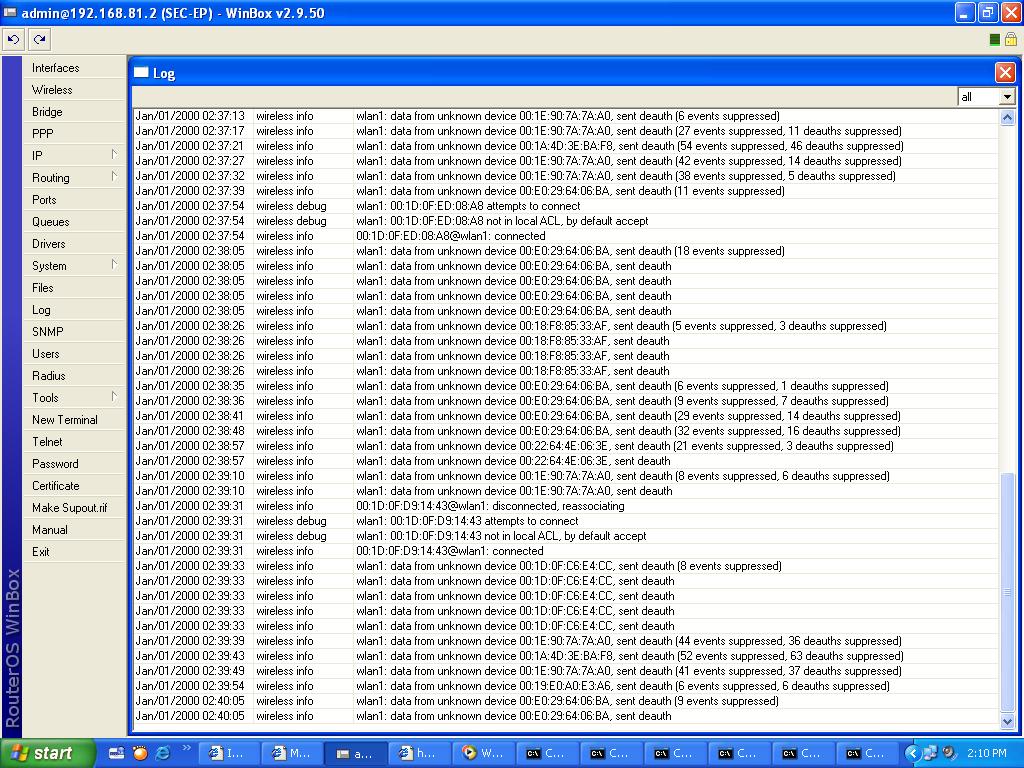The width and height of the screenshot is (1024, 768).
Task: Click Log in the sidebar menu
Action: click(x=74, y=310)
